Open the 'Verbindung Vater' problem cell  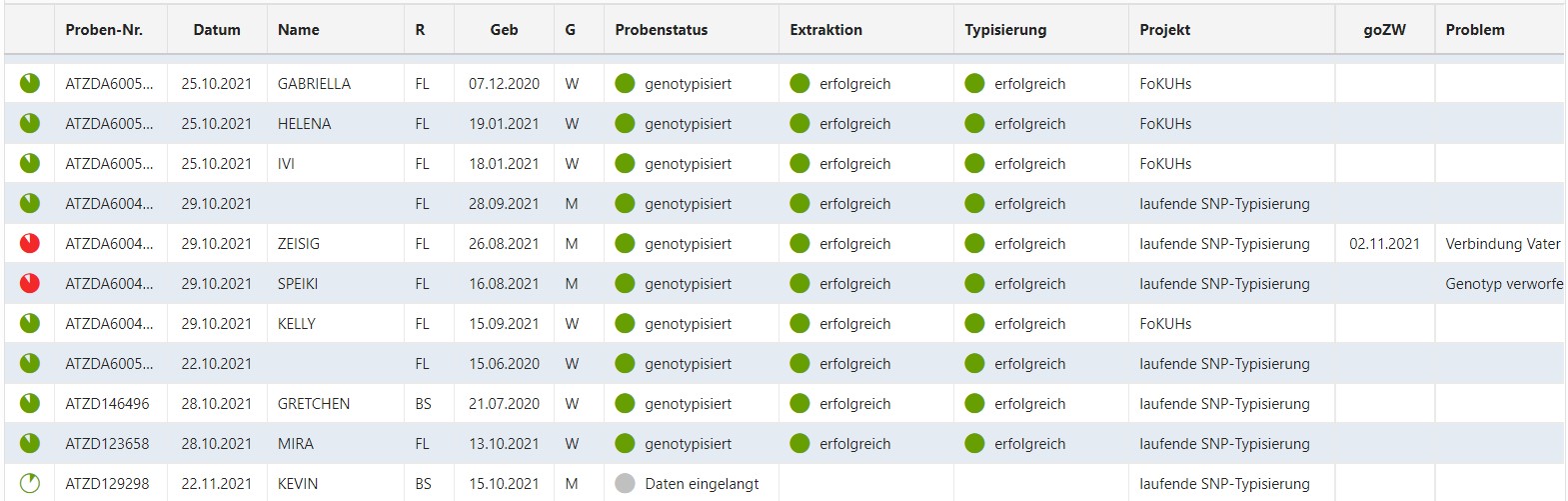click(x=1502, y=244)
